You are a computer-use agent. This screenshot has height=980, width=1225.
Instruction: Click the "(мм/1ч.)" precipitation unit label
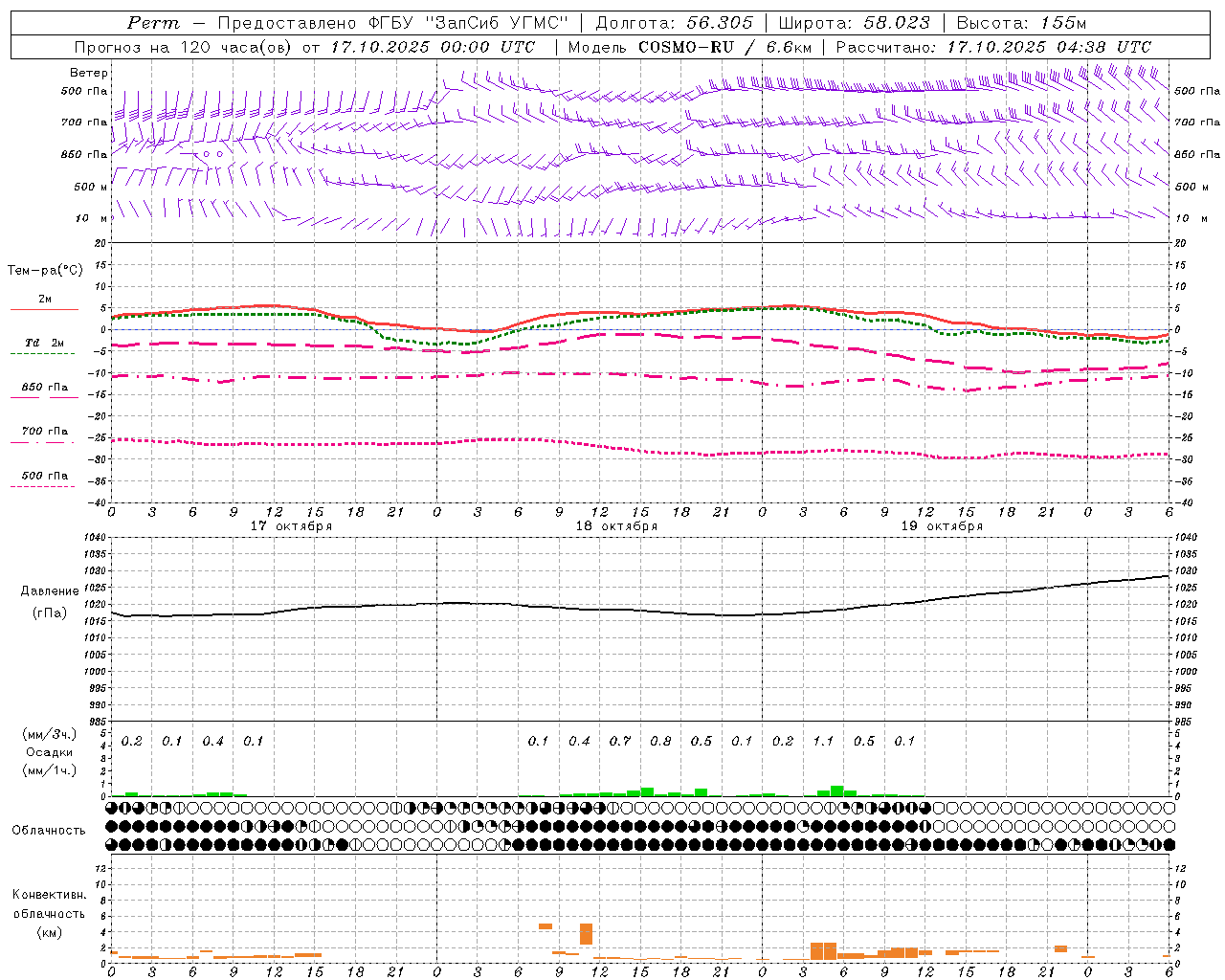point(50,770)
